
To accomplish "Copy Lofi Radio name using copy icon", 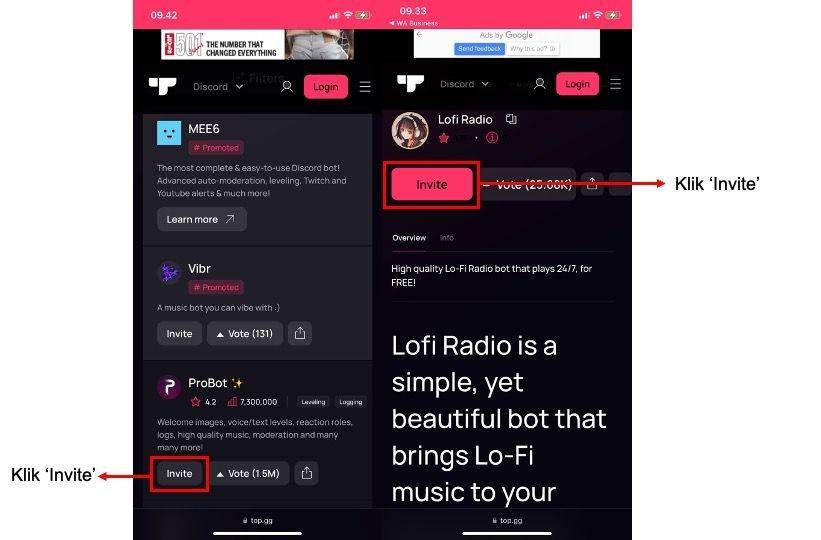I will point(511,119).
